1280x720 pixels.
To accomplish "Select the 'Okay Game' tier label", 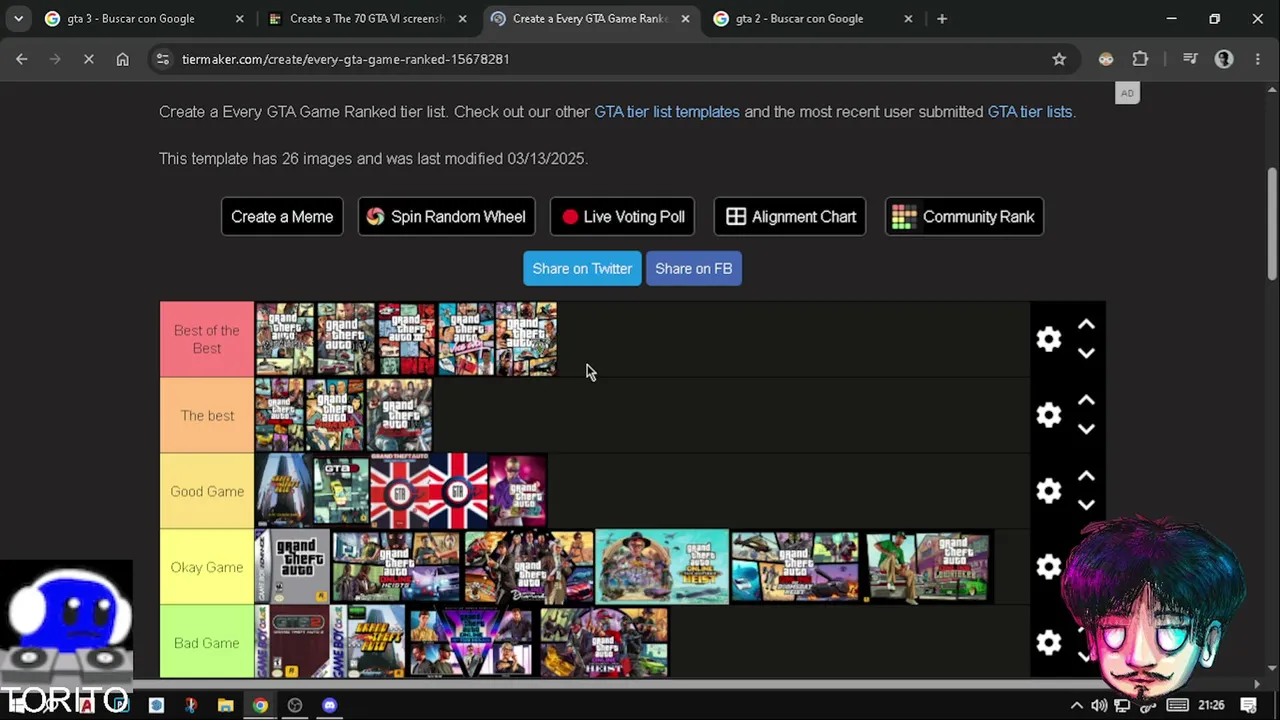I will (x=207, y=567).
